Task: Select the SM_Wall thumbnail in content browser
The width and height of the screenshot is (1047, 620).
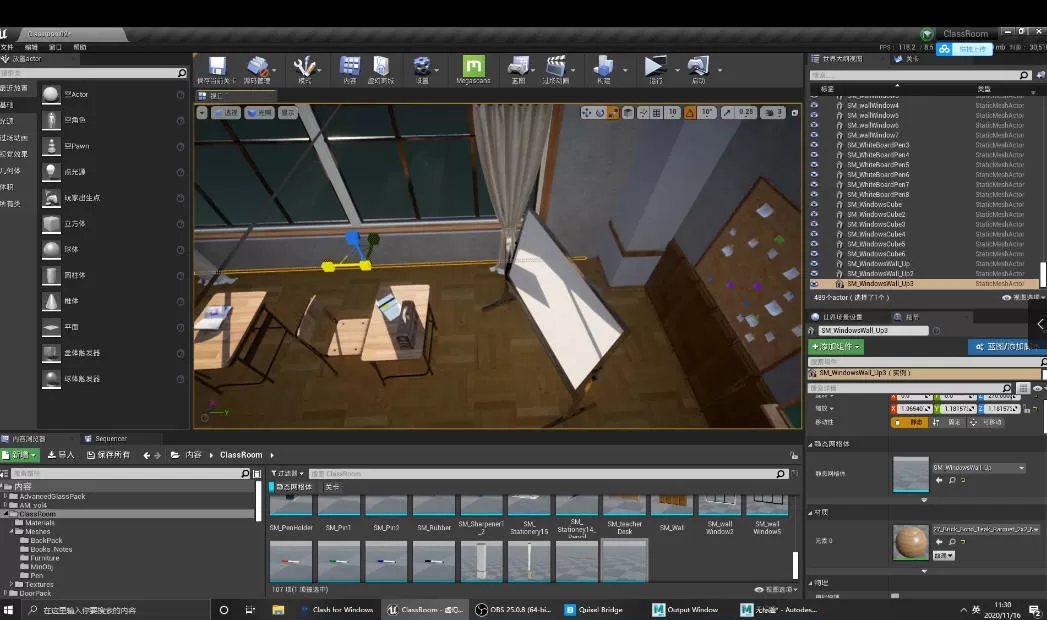Action: pos(671,505)
